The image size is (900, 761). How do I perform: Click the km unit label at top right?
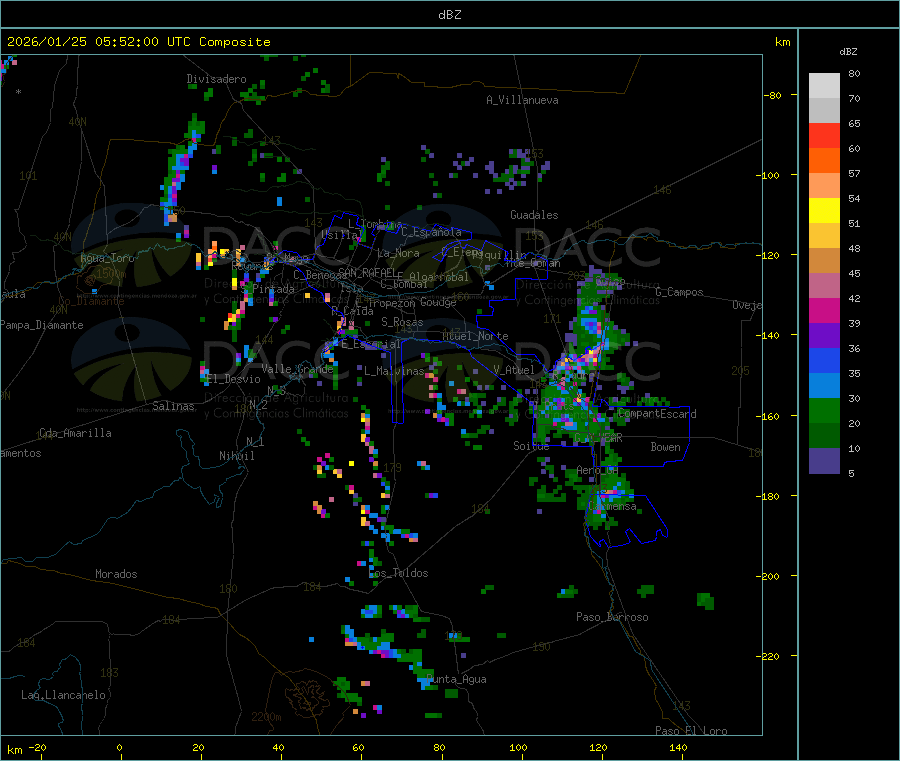click(782, 42)
